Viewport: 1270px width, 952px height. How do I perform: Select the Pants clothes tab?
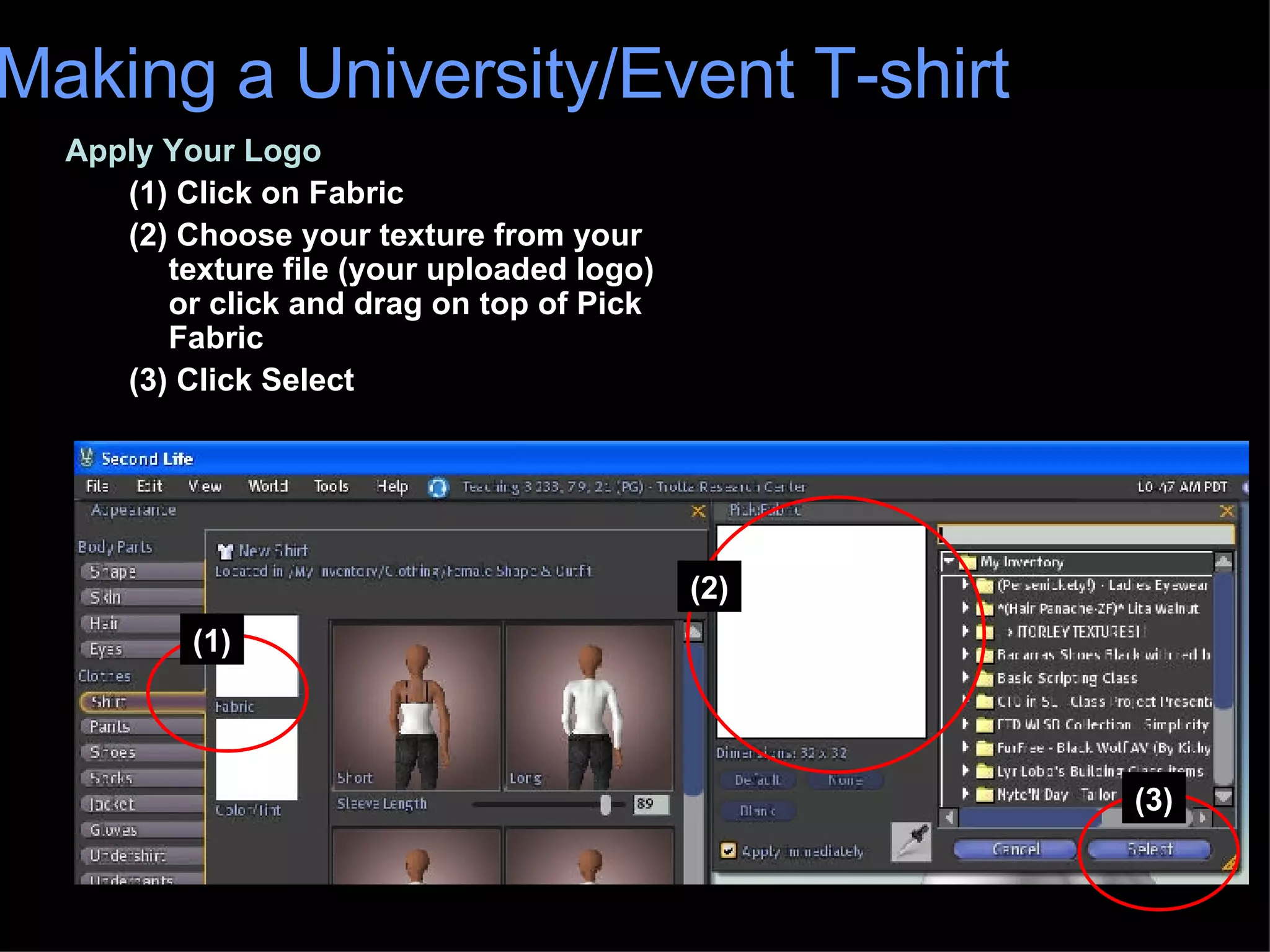(x=142, y=726)
